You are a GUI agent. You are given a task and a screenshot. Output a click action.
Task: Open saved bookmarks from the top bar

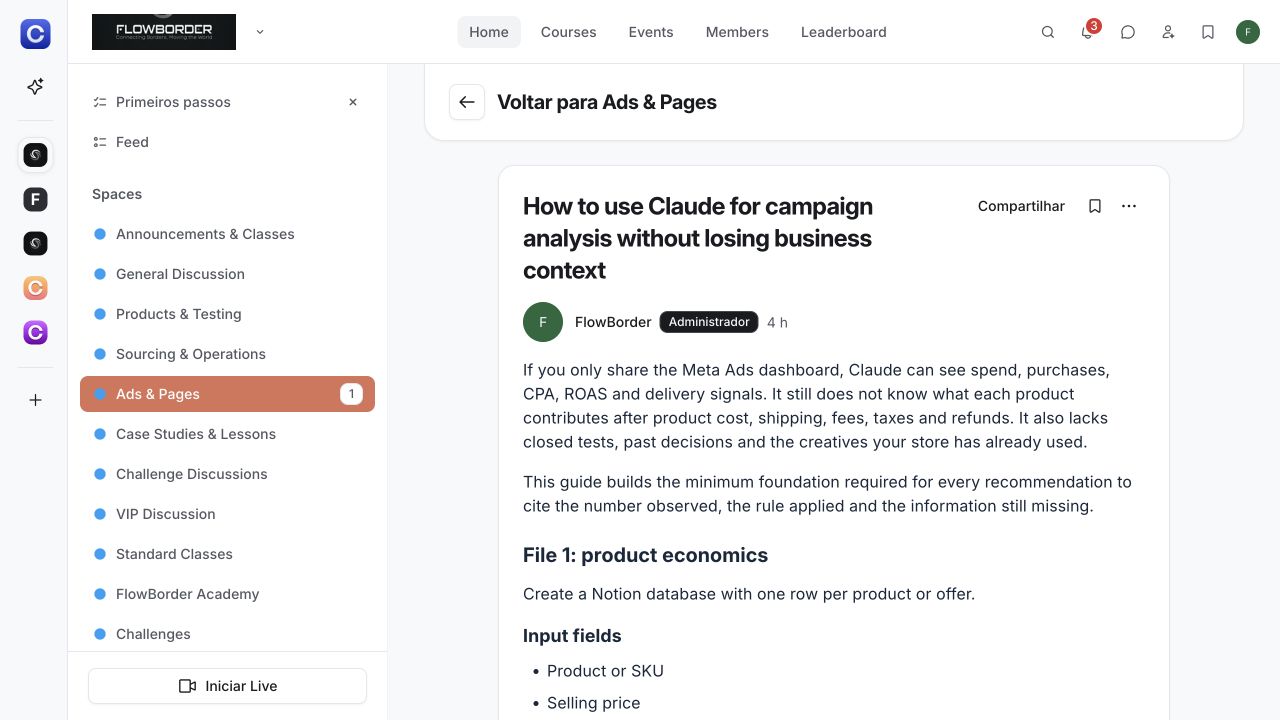[x=1208, y=32]
